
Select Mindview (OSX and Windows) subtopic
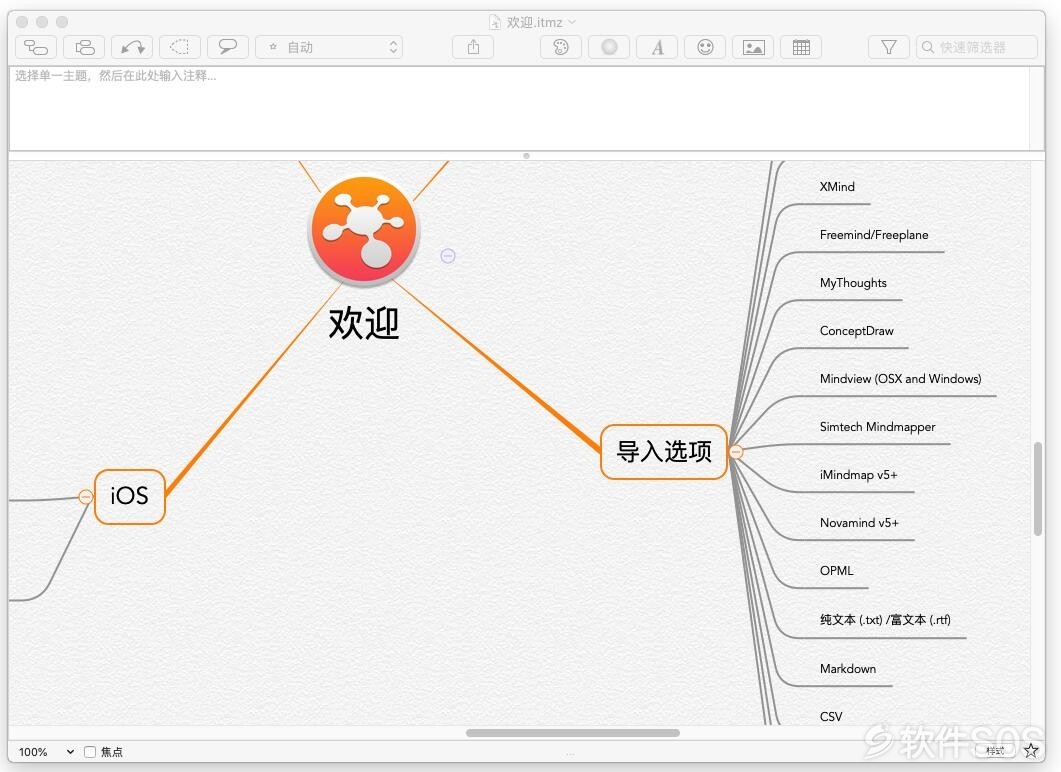[x=901, y=379]
